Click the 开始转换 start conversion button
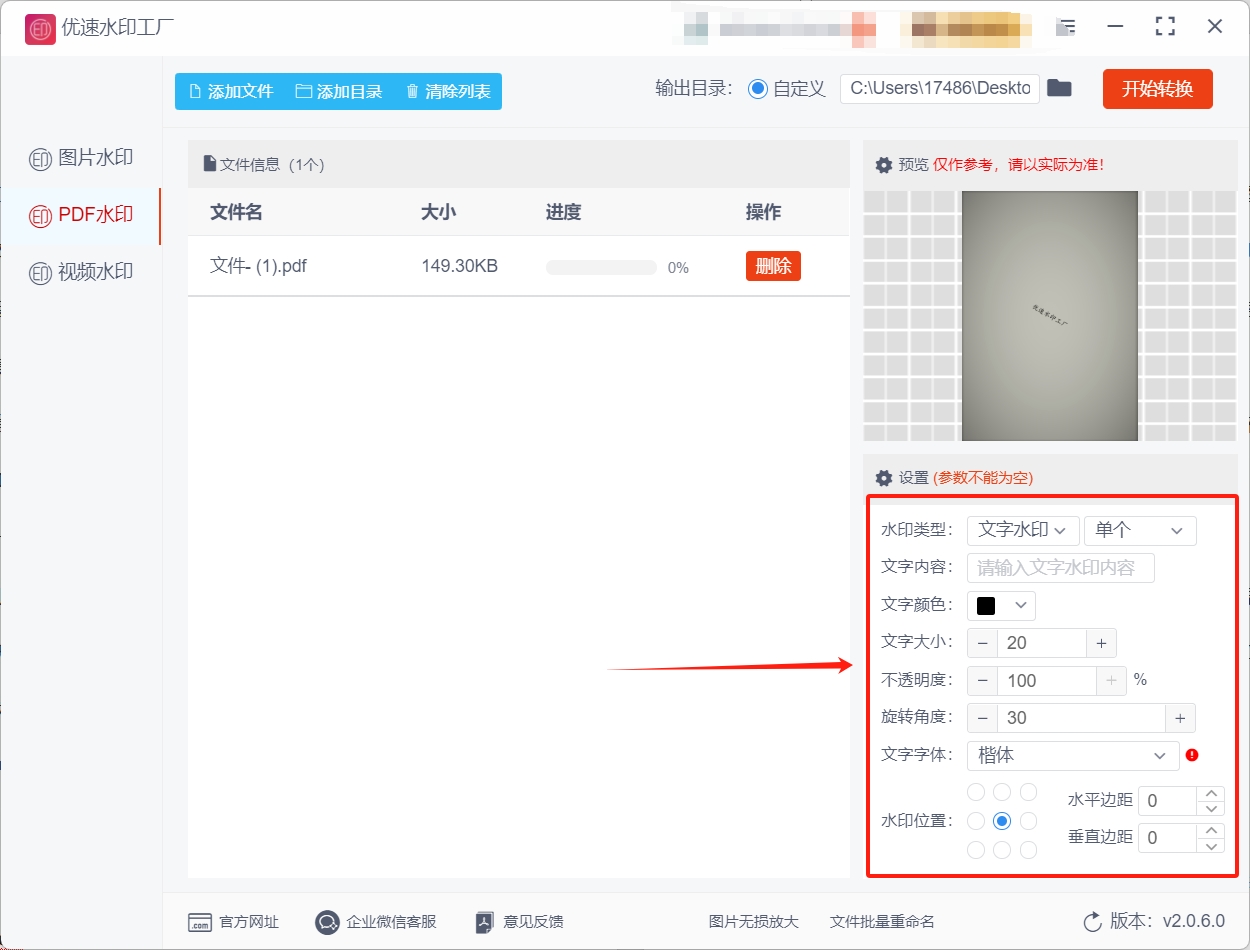1250x950 pixels. click(x=1157, y=88)
